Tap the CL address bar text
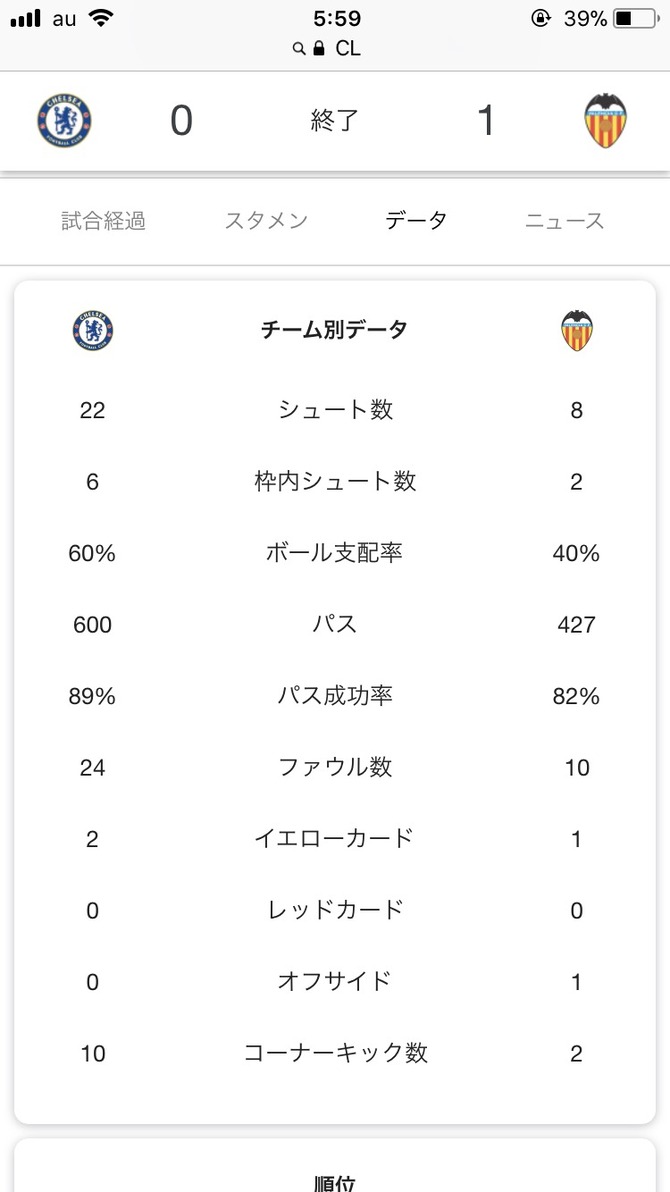The height and width of the screenshot is (1192, 670). pos(348,49)
